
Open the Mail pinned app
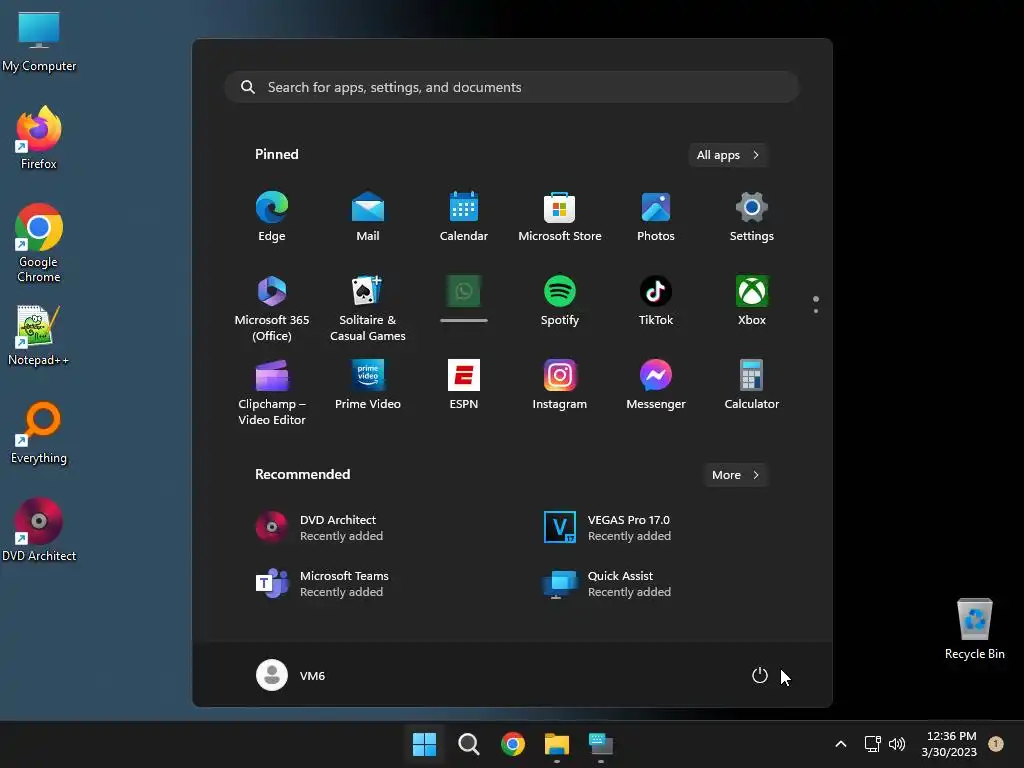368,217
